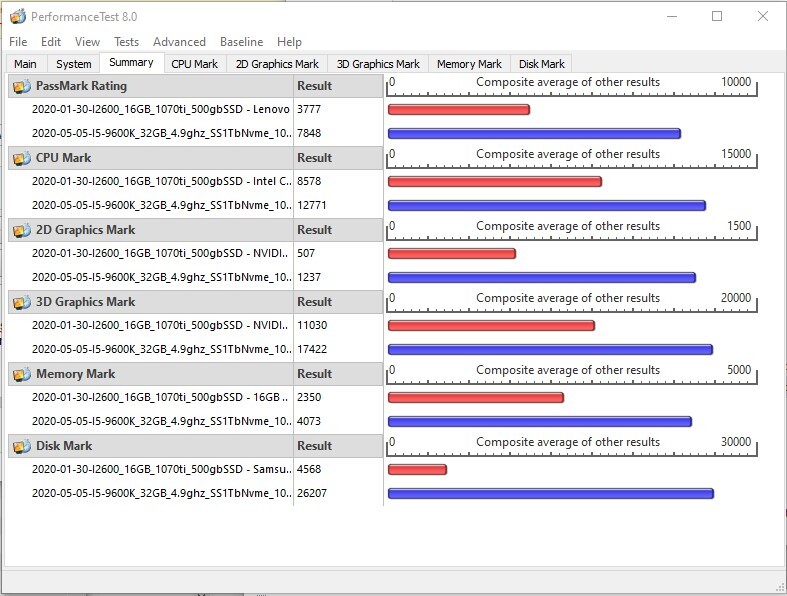Open the 2D Graphics Mark tab
Screen dimensions: 787x596
pyautogui.click(x=277, y=64)
